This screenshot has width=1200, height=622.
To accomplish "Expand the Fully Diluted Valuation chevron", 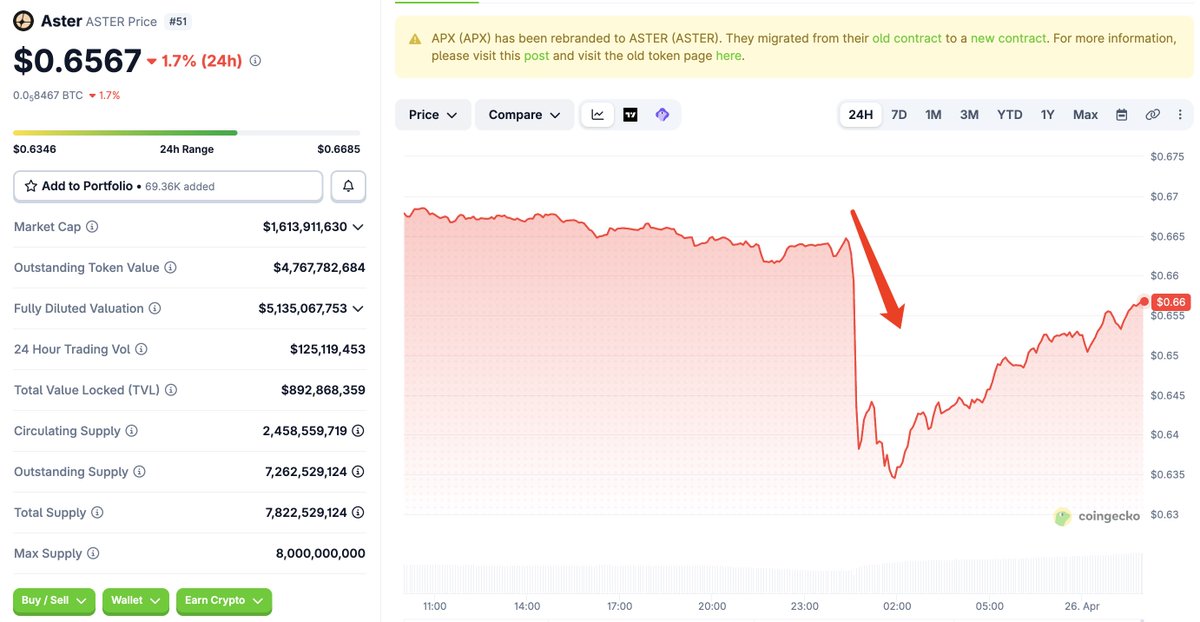I will click(x=358, y=308).
